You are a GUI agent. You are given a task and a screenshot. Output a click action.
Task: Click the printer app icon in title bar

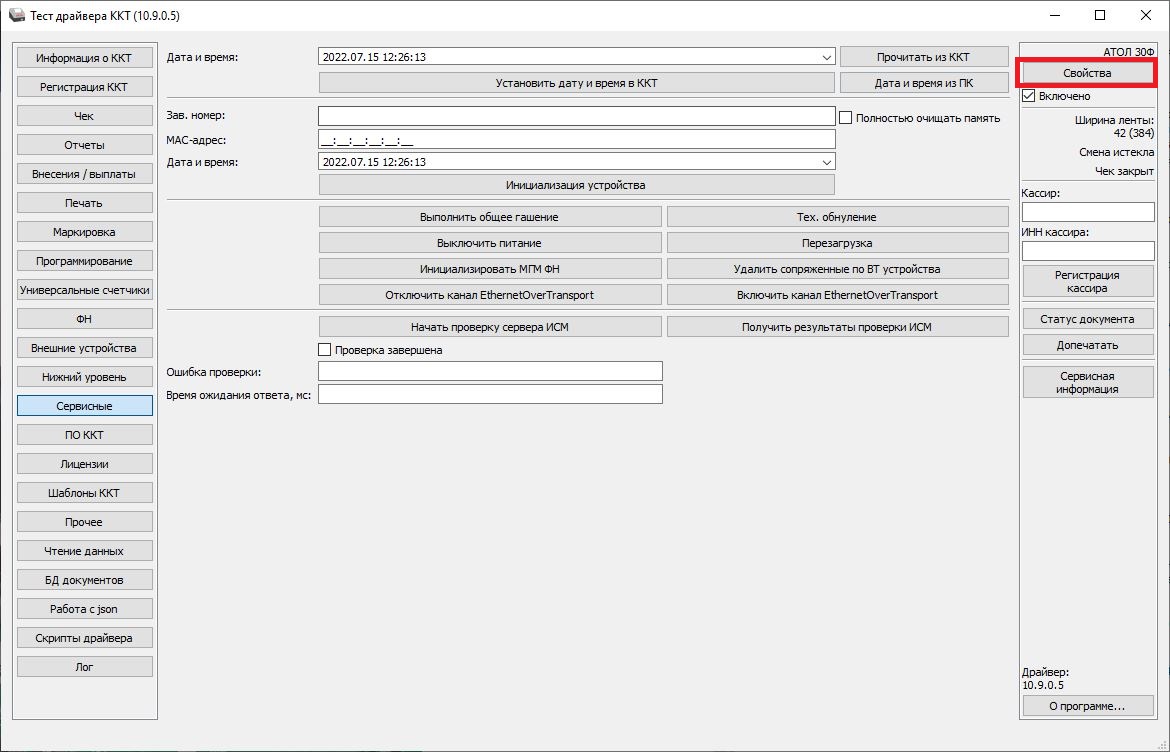17,16
